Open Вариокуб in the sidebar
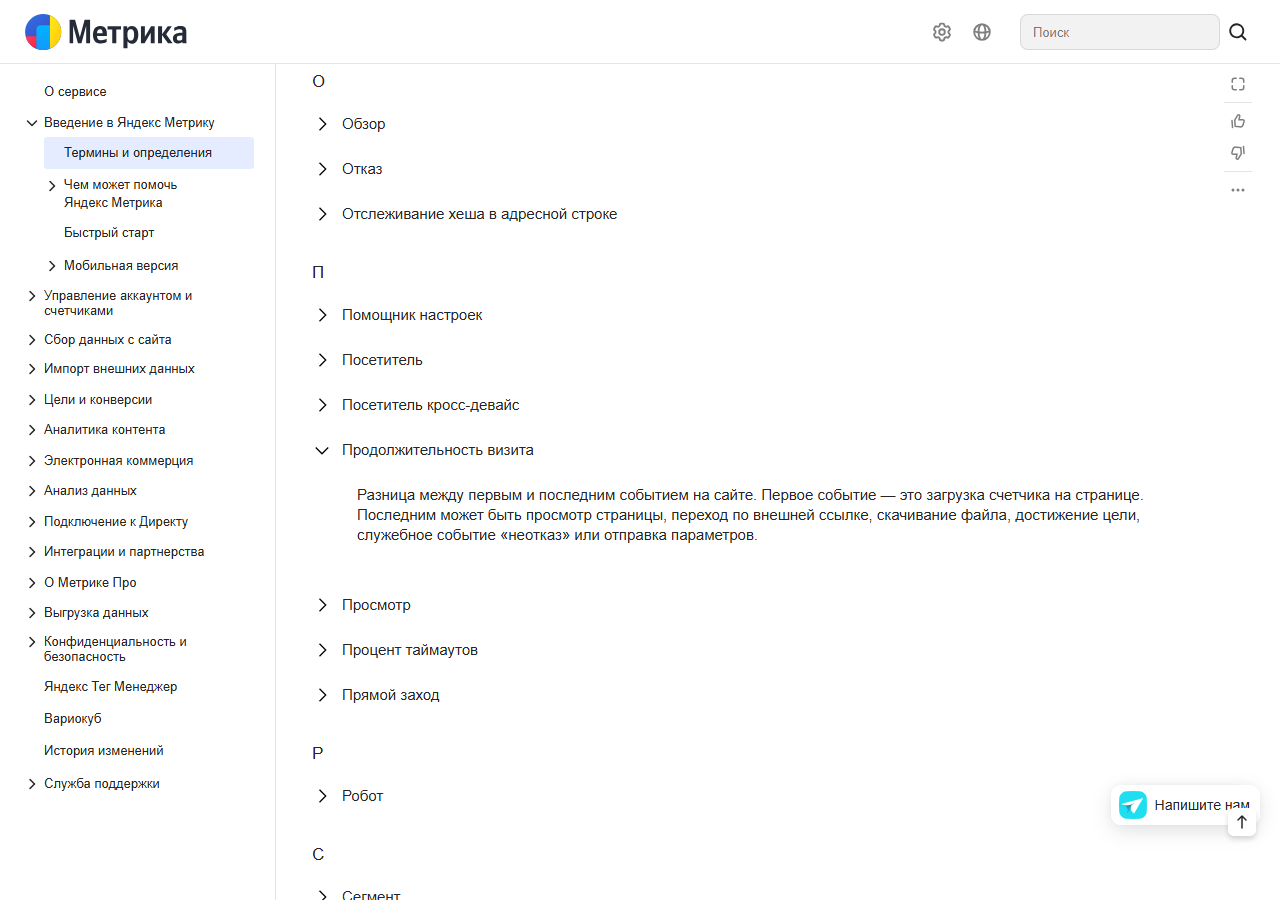1280x900 pixels. point(73,719)
